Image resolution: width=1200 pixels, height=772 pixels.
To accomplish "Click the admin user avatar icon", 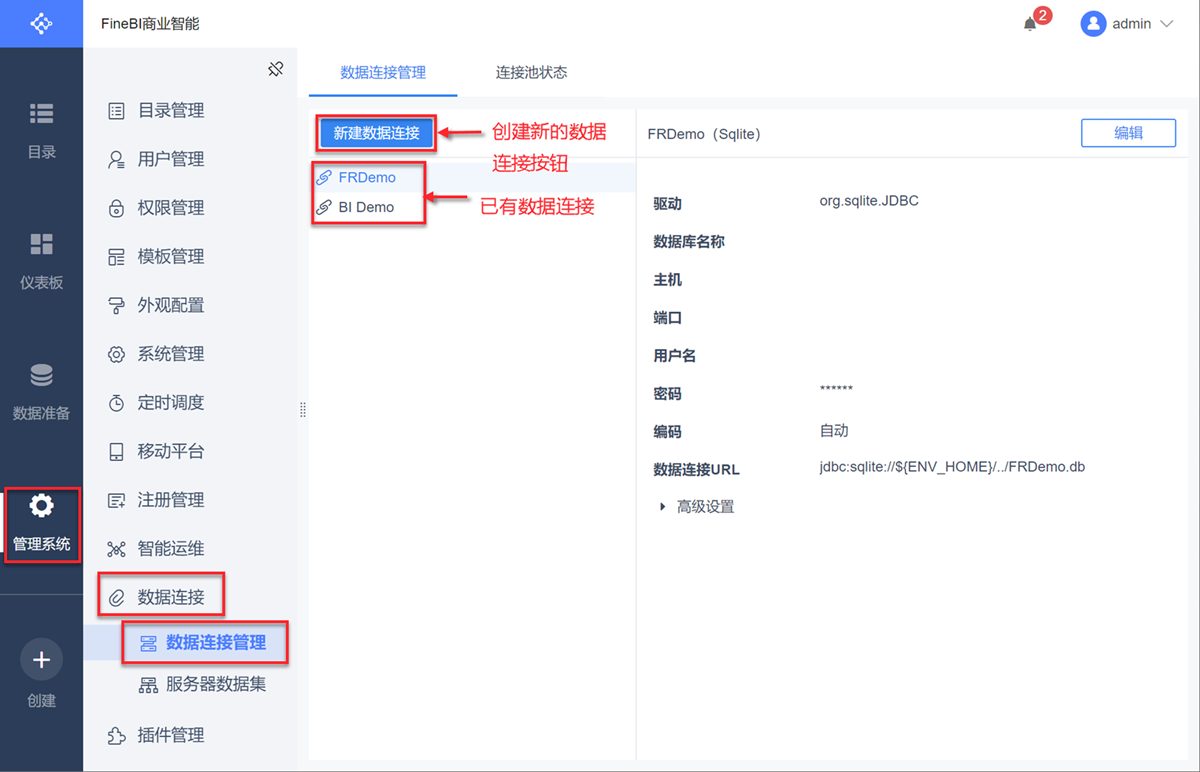I will (x=1093, y=23).
